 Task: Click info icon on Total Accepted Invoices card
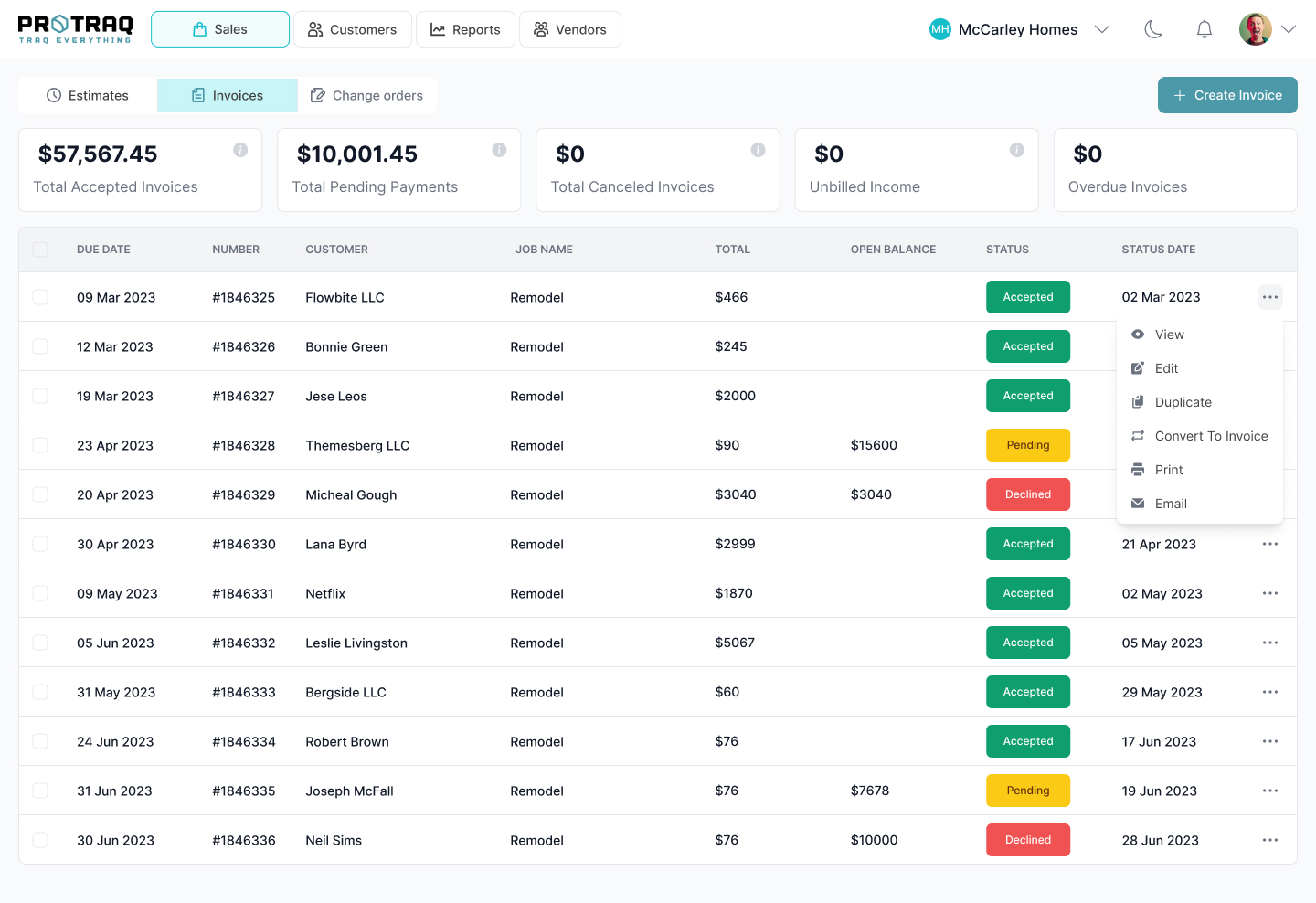pos(240,150)
